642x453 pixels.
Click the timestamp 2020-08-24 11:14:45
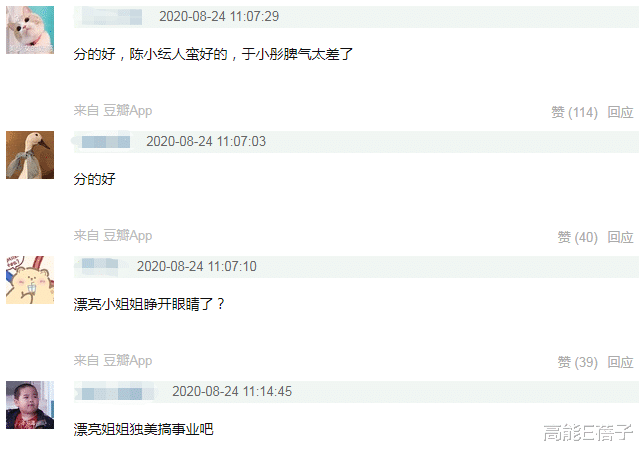(x=232, y=392)
